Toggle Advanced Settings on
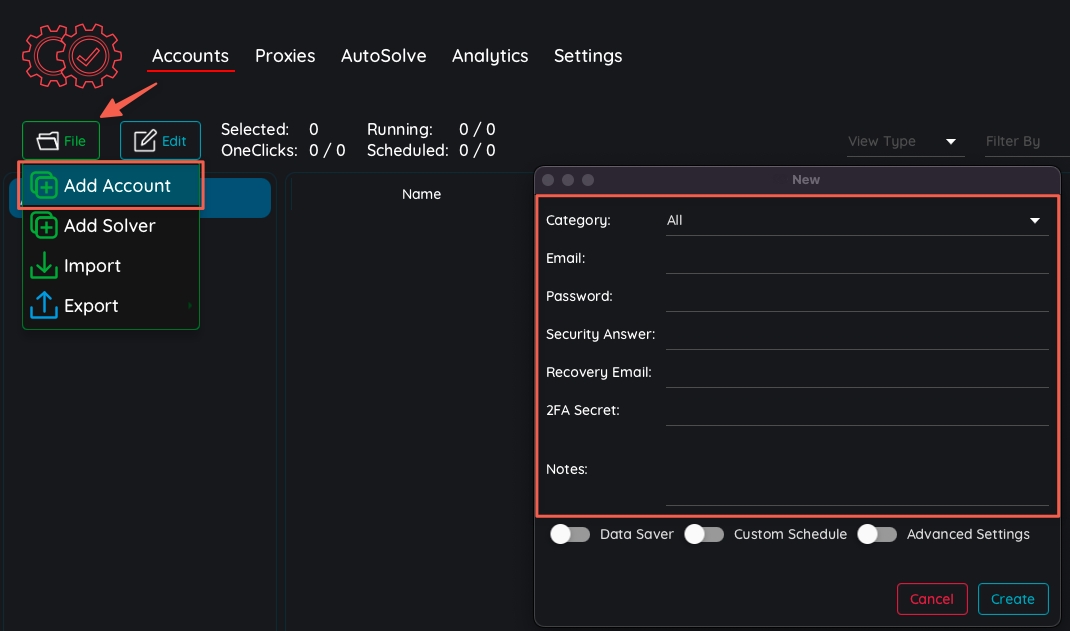Image resolution: width=1070 pixels, height=631 pixels. 877,534
